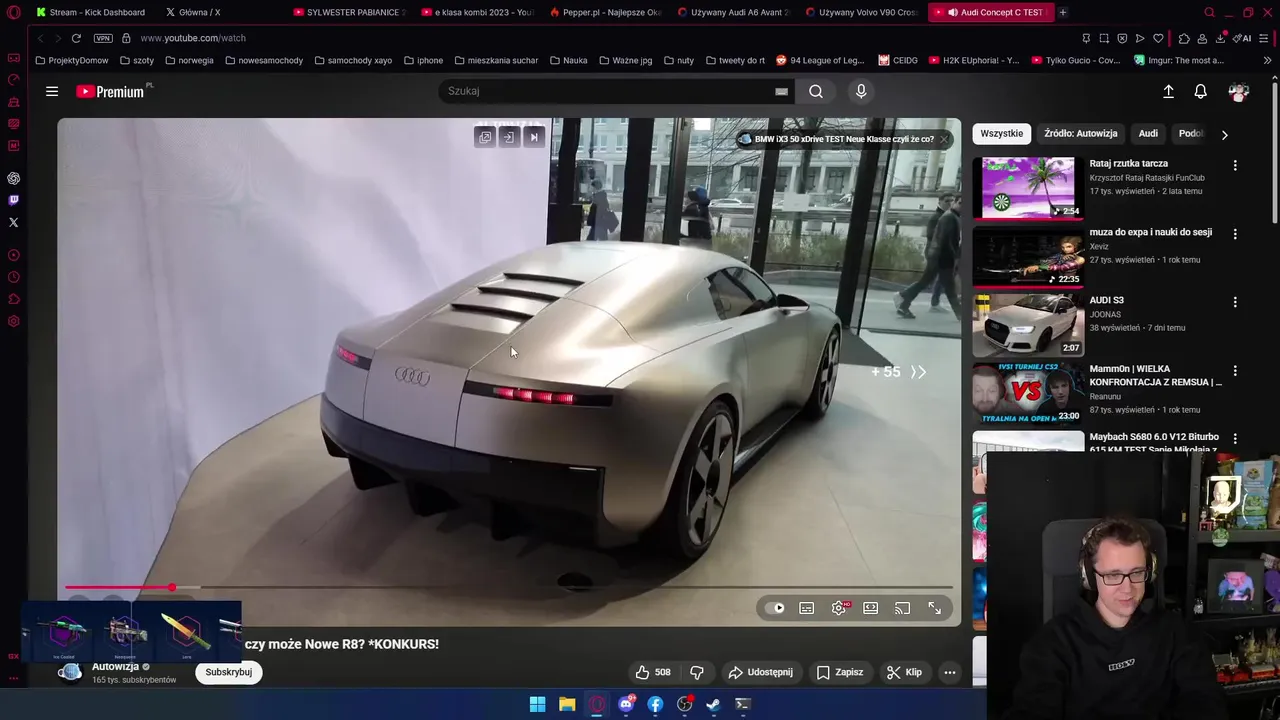
Task: Open the Opera snapshot capture icon
Action: point(1104,38)
